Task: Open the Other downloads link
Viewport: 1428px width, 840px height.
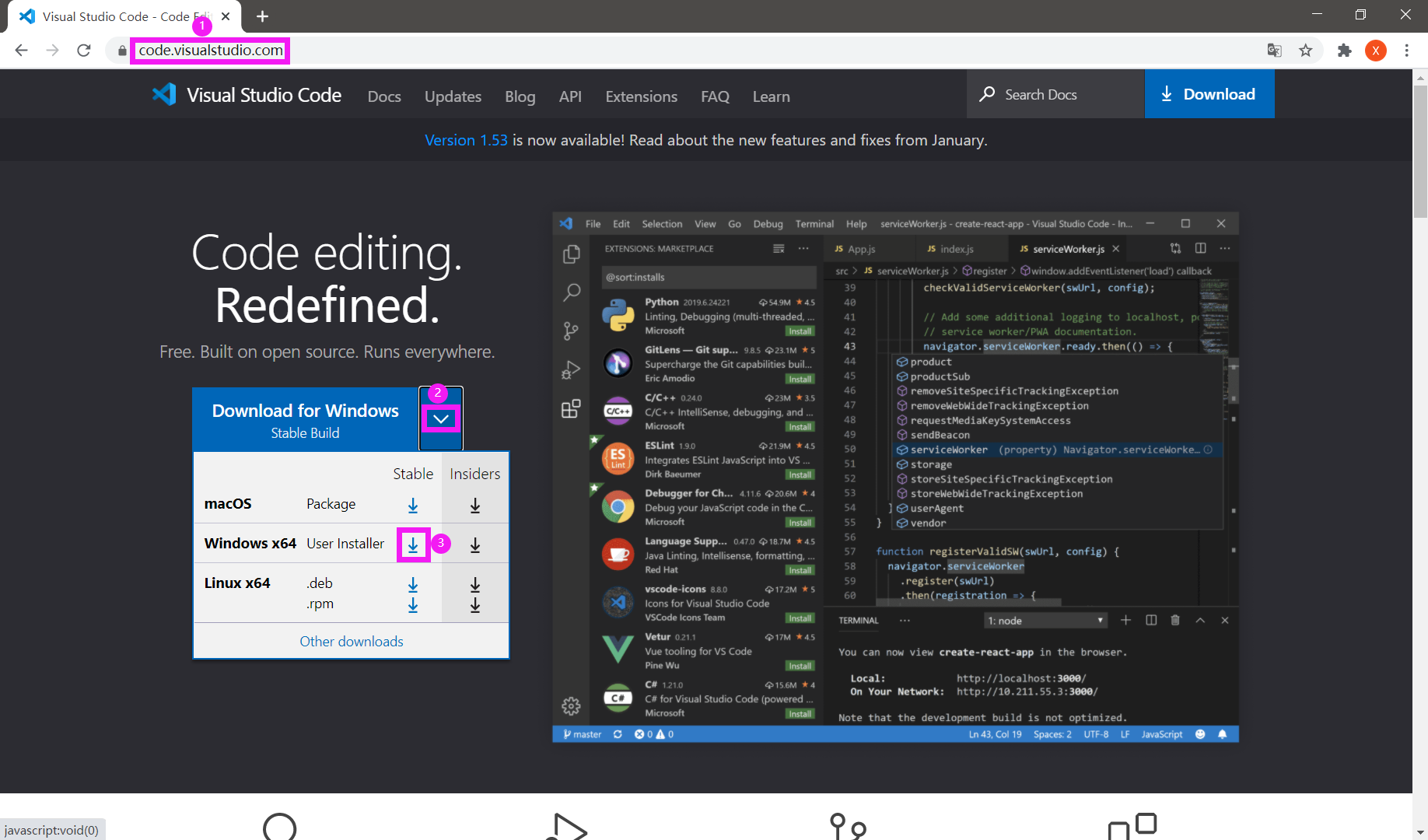Action: click(x=352, y=642)
